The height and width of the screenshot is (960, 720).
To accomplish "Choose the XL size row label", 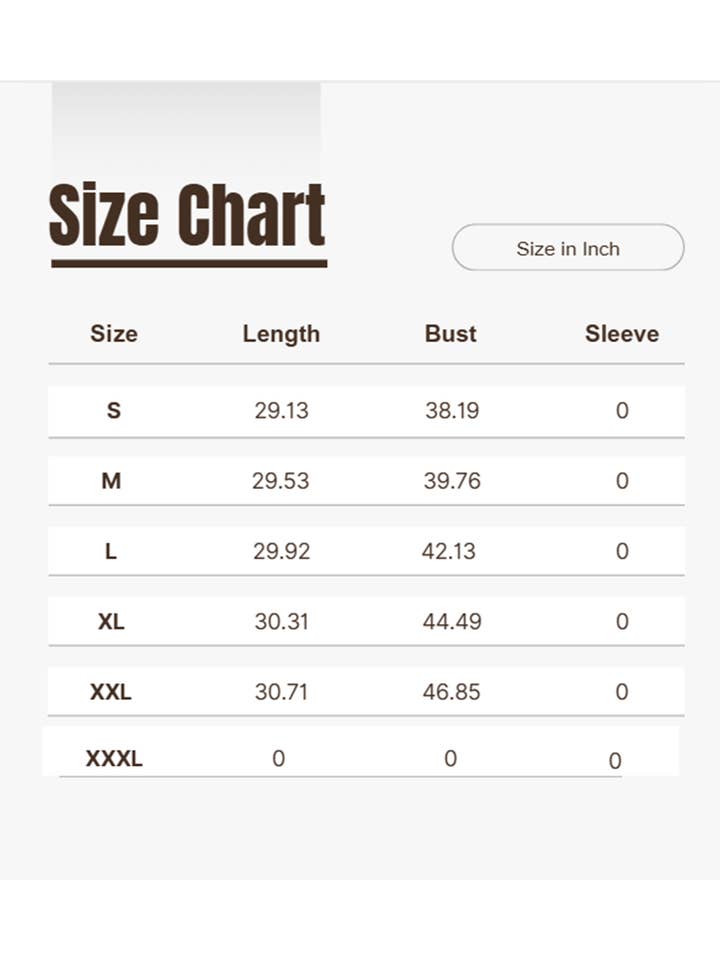I will pos(111,621).
